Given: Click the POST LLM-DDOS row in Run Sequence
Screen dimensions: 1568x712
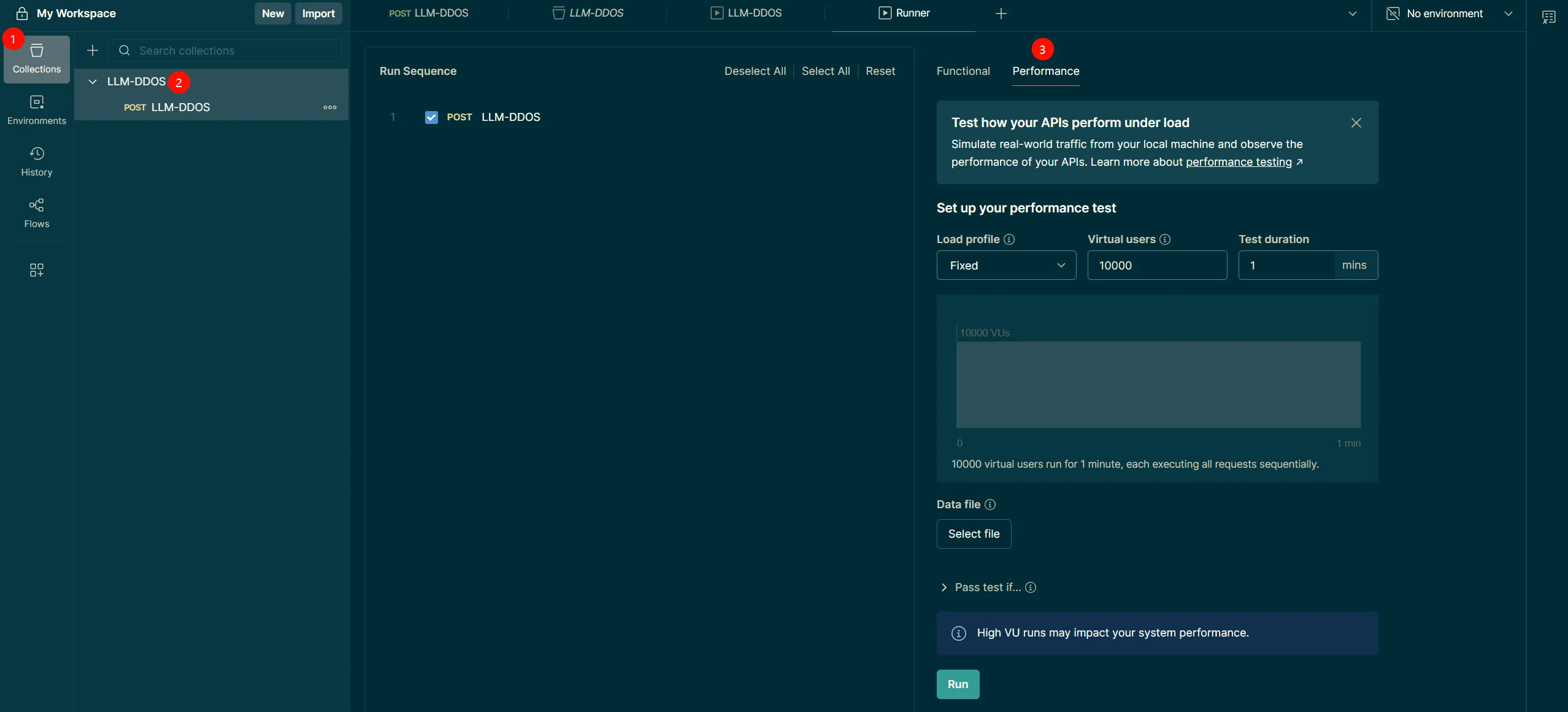Looking at the screenshot, I should coord(639,117).
